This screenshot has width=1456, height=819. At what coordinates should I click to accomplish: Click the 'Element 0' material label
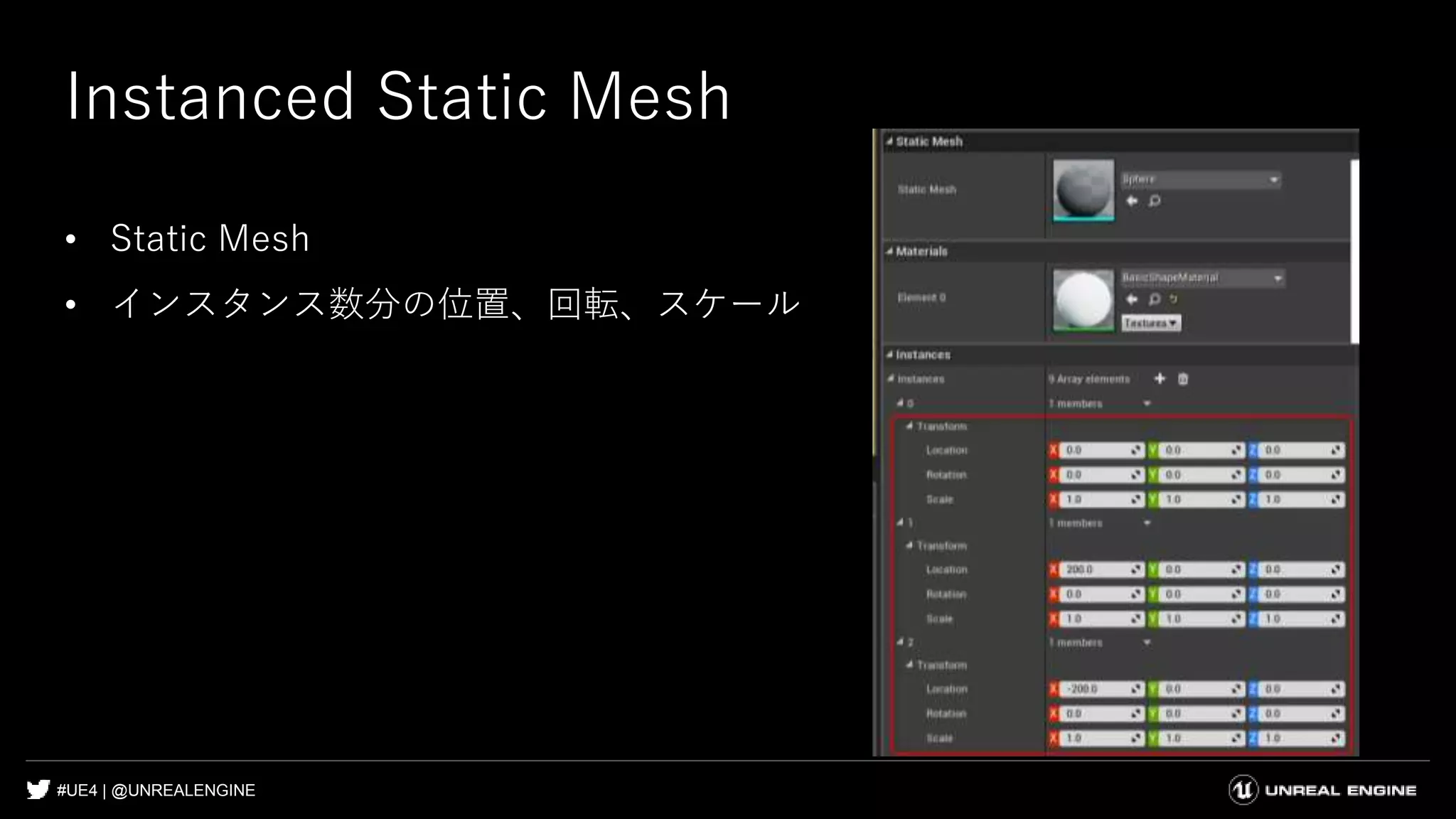(921, 298)
